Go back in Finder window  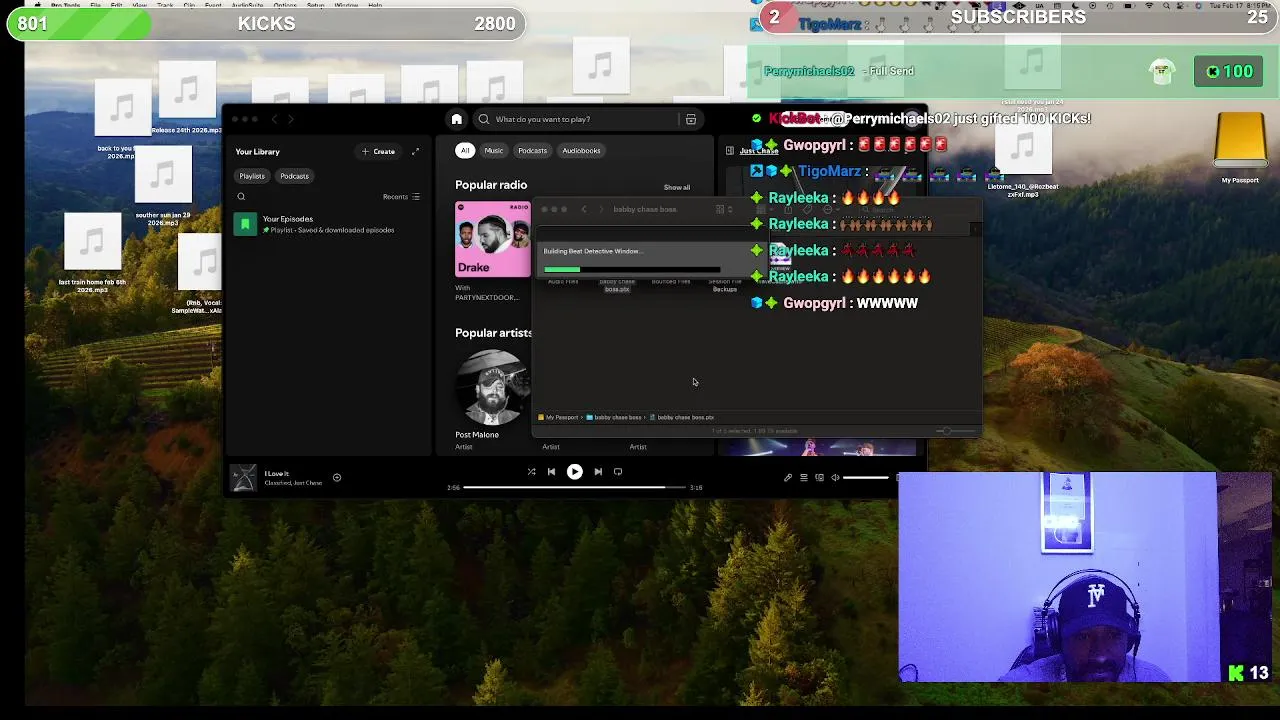click(584, 209)
